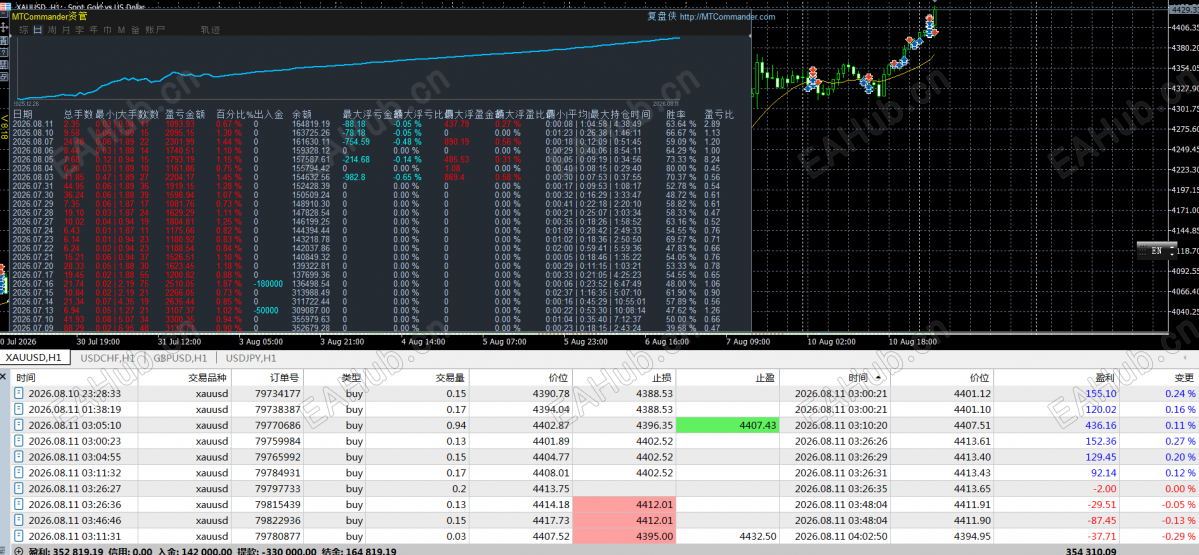The image size is (1199, 555).
Task: Click red stop-loss cell 4395.00
Action: 625,537
